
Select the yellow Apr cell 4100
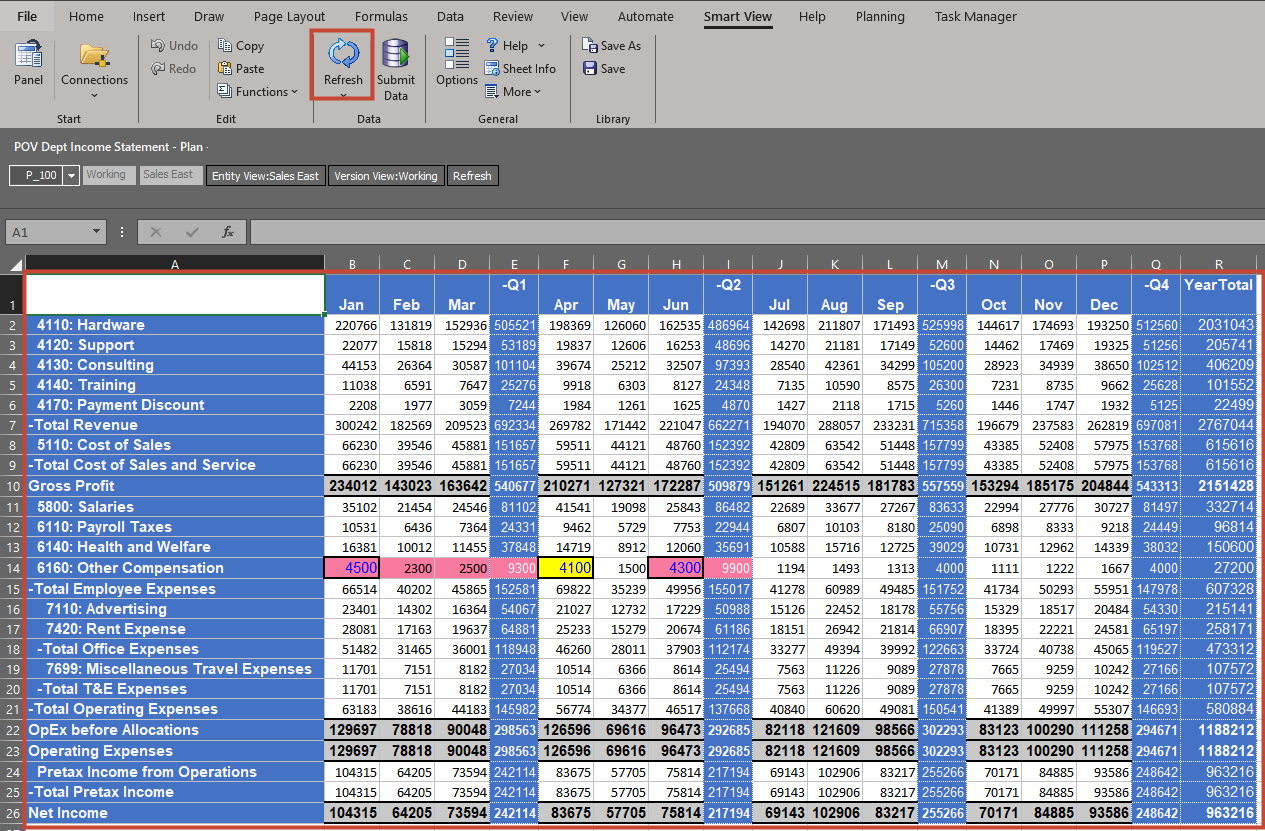[x=566, y=568]
